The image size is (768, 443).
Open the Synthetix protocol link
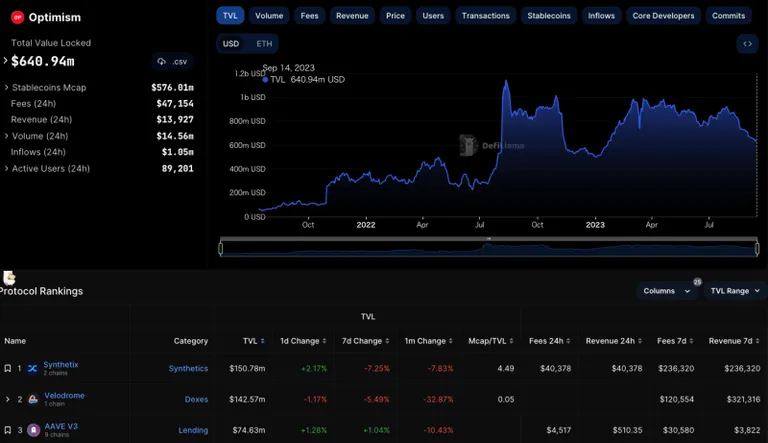point(61,365)
